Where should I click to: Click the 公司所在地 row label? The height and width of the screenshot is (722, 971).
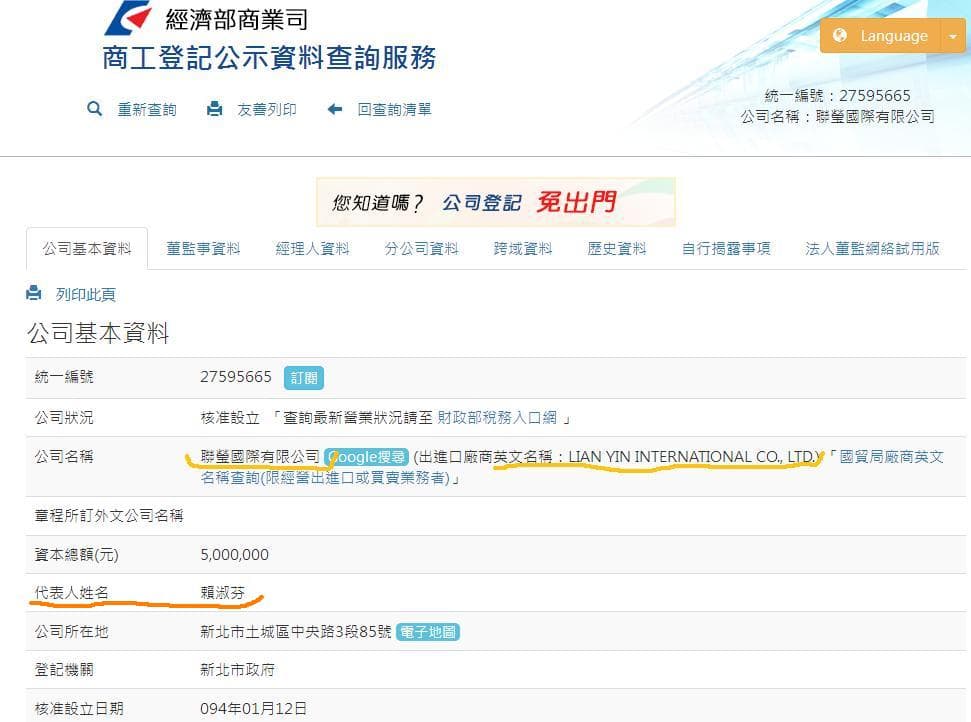click(x=72, y=632)
